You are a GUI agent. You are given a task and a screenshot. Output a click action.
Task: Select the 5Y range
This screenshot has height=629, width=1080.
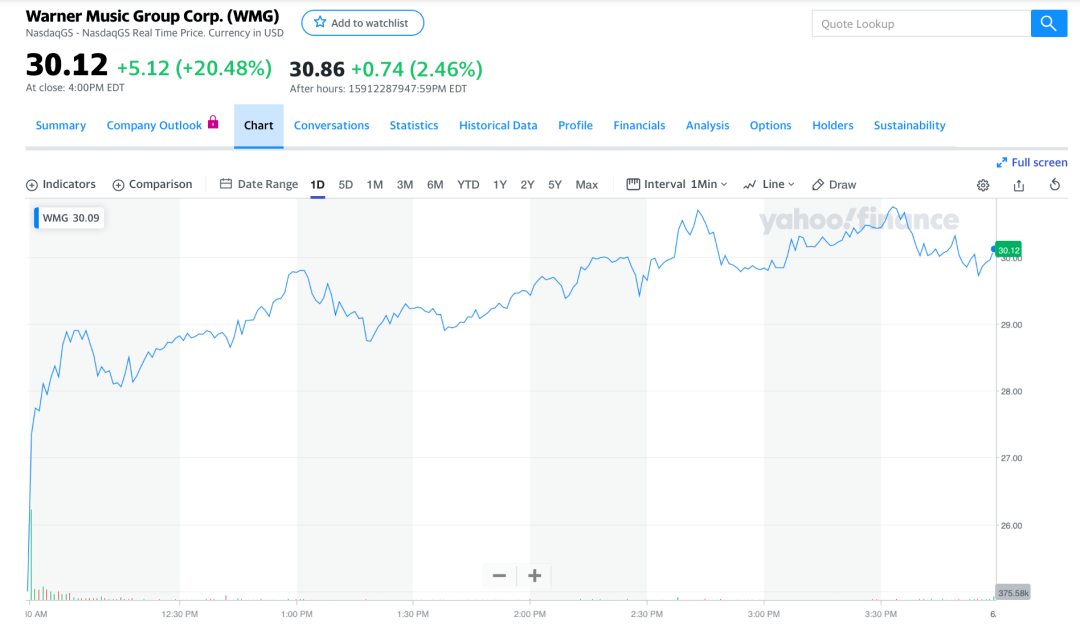pyautogui.click(x=555, y=185)
